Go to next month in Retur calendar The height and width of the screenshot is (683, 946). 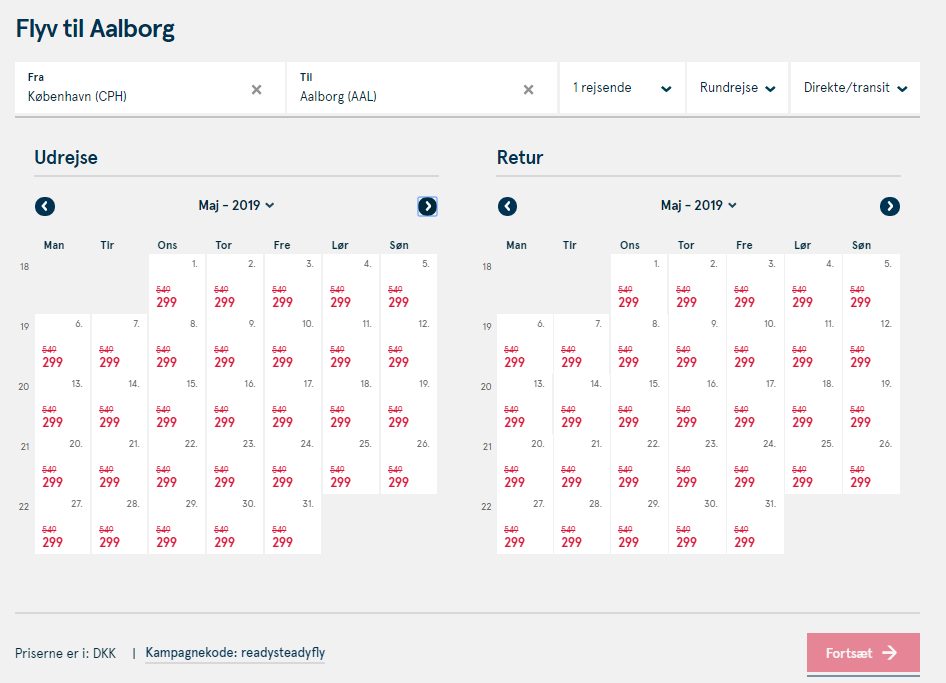(x=890, y=206)
